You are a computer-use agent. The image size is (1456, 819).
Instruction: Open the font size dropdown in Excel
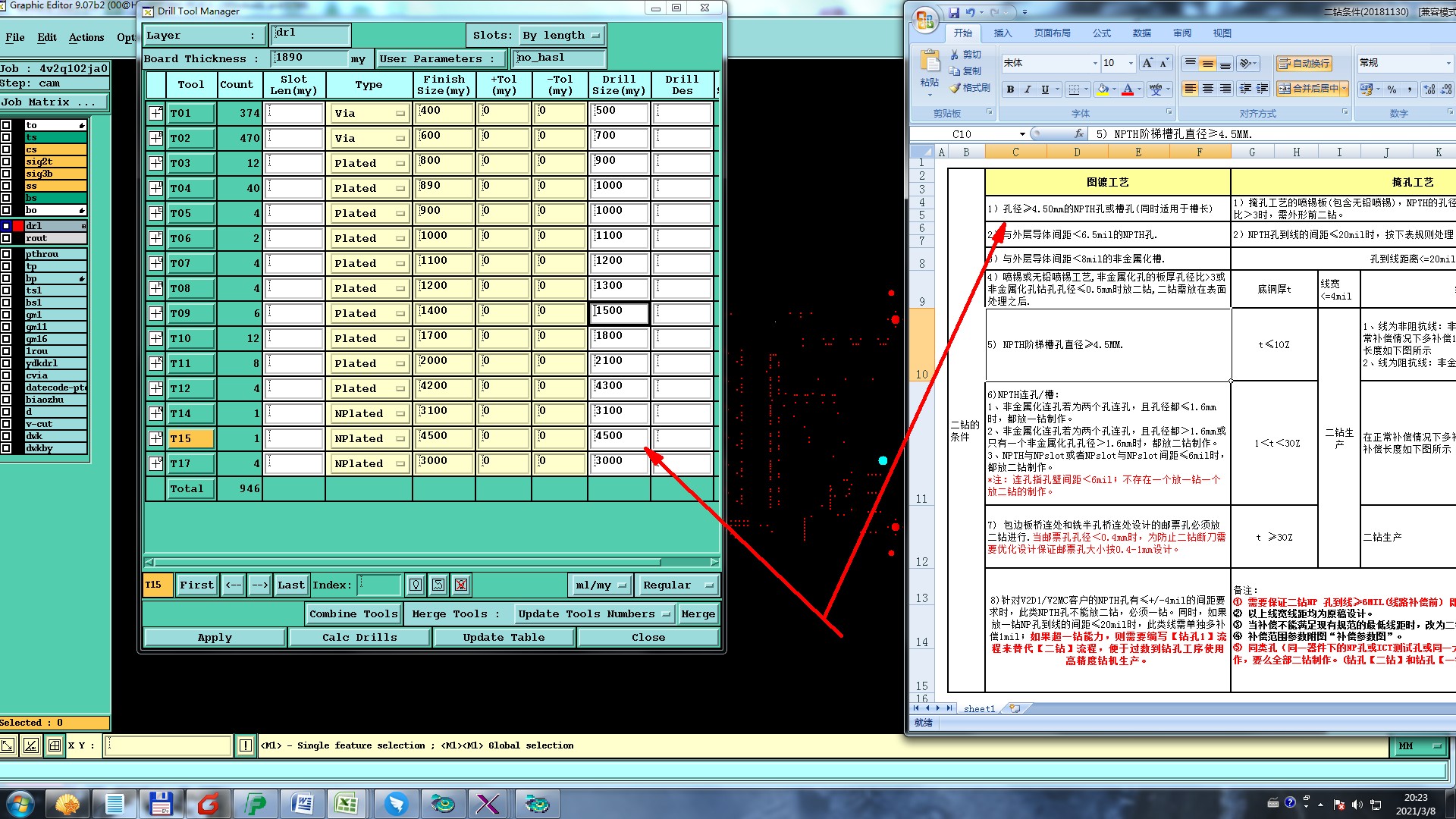pos(1131,63)
